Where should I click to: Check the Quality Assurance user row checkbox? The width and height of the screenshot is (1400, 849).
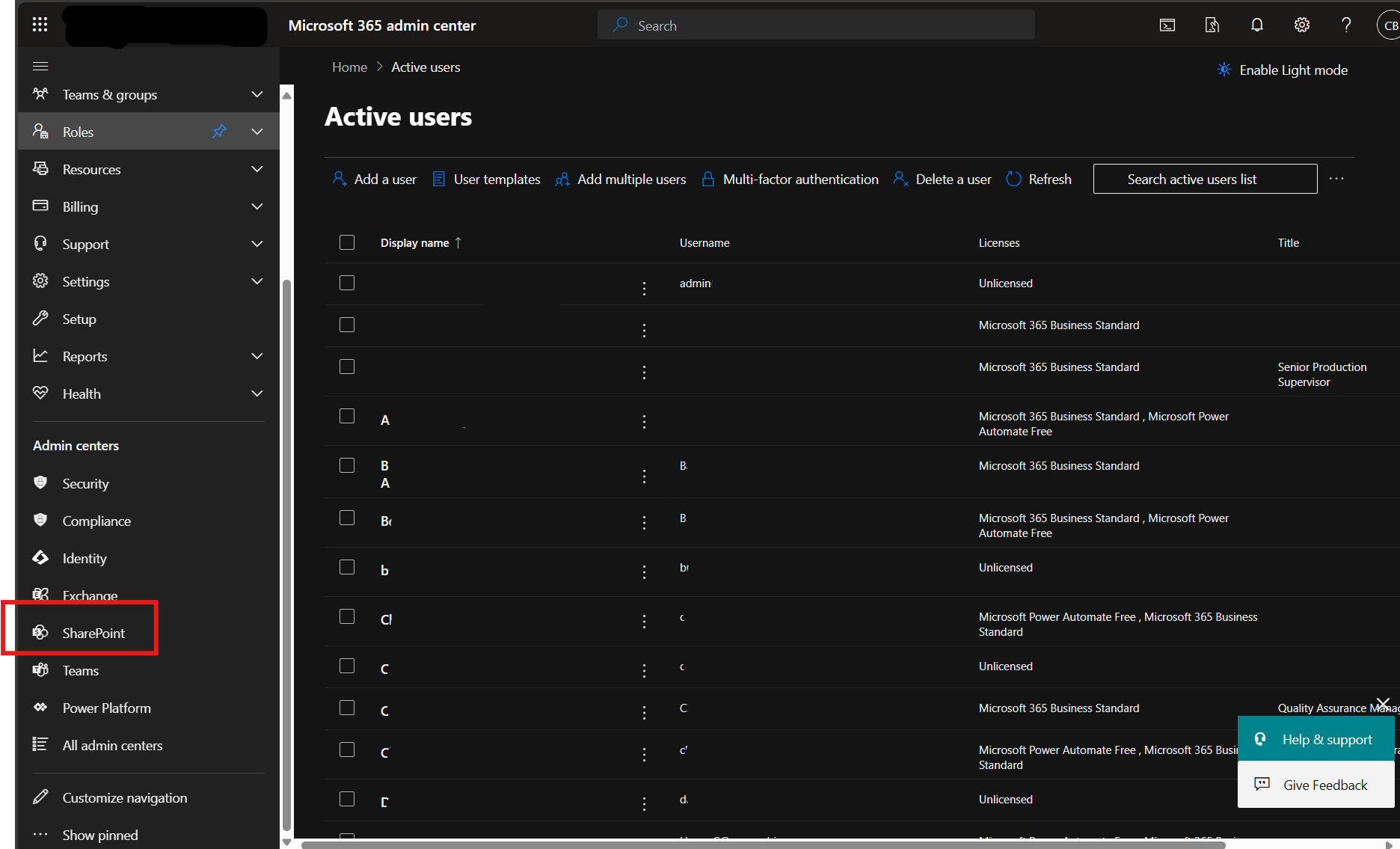pos(347,708)
